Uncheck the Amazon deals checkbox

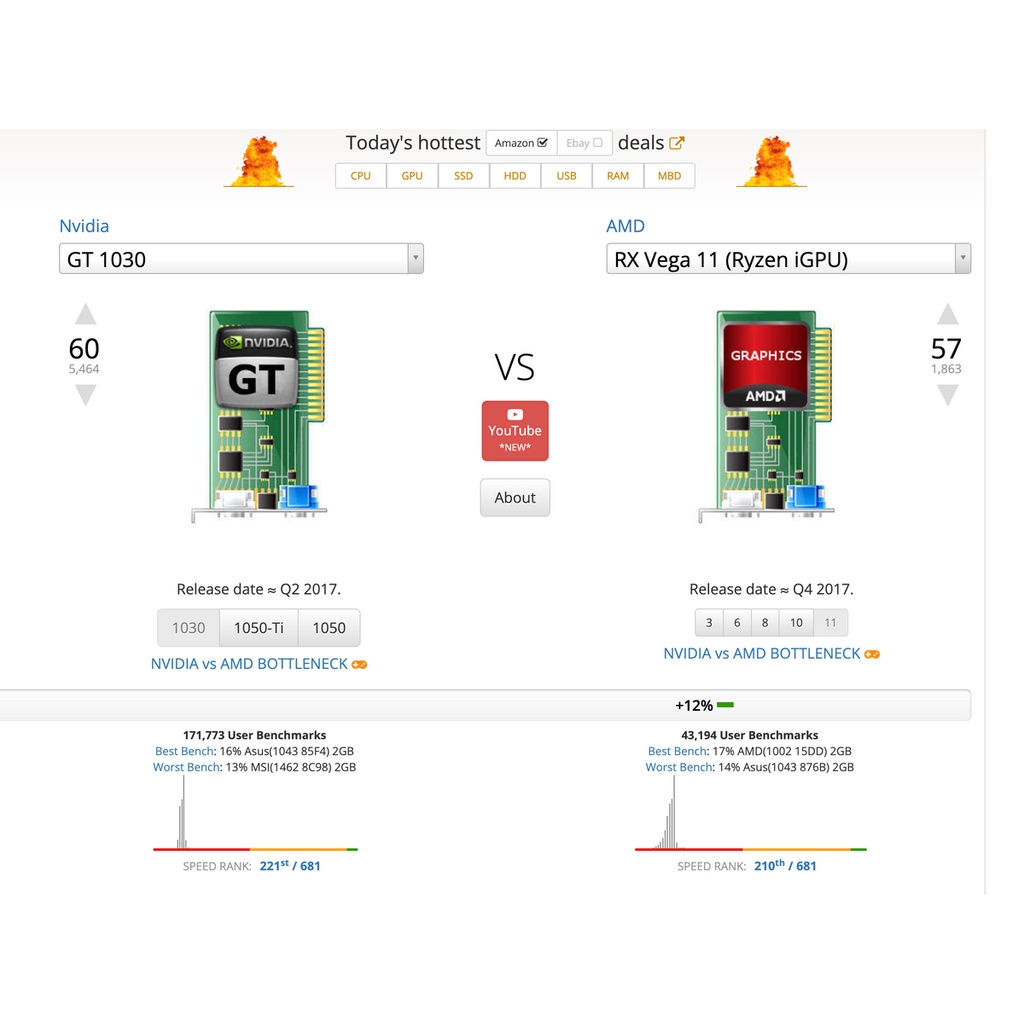click(543, 142)
